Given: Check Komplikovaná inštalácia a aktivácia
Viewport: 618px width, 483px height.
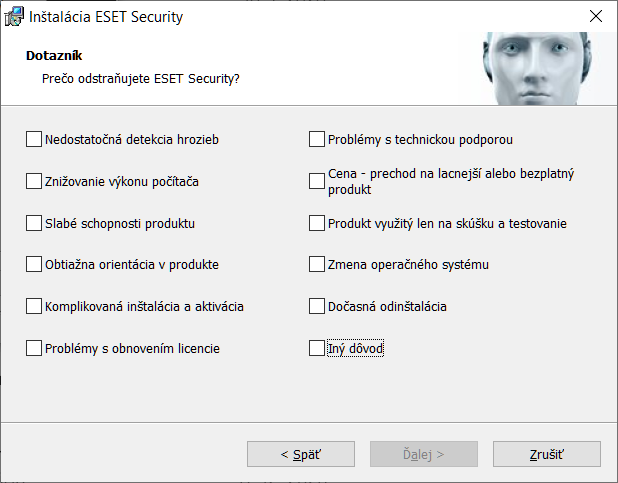Looking at the screenshot, I should (x=34, y=306).
